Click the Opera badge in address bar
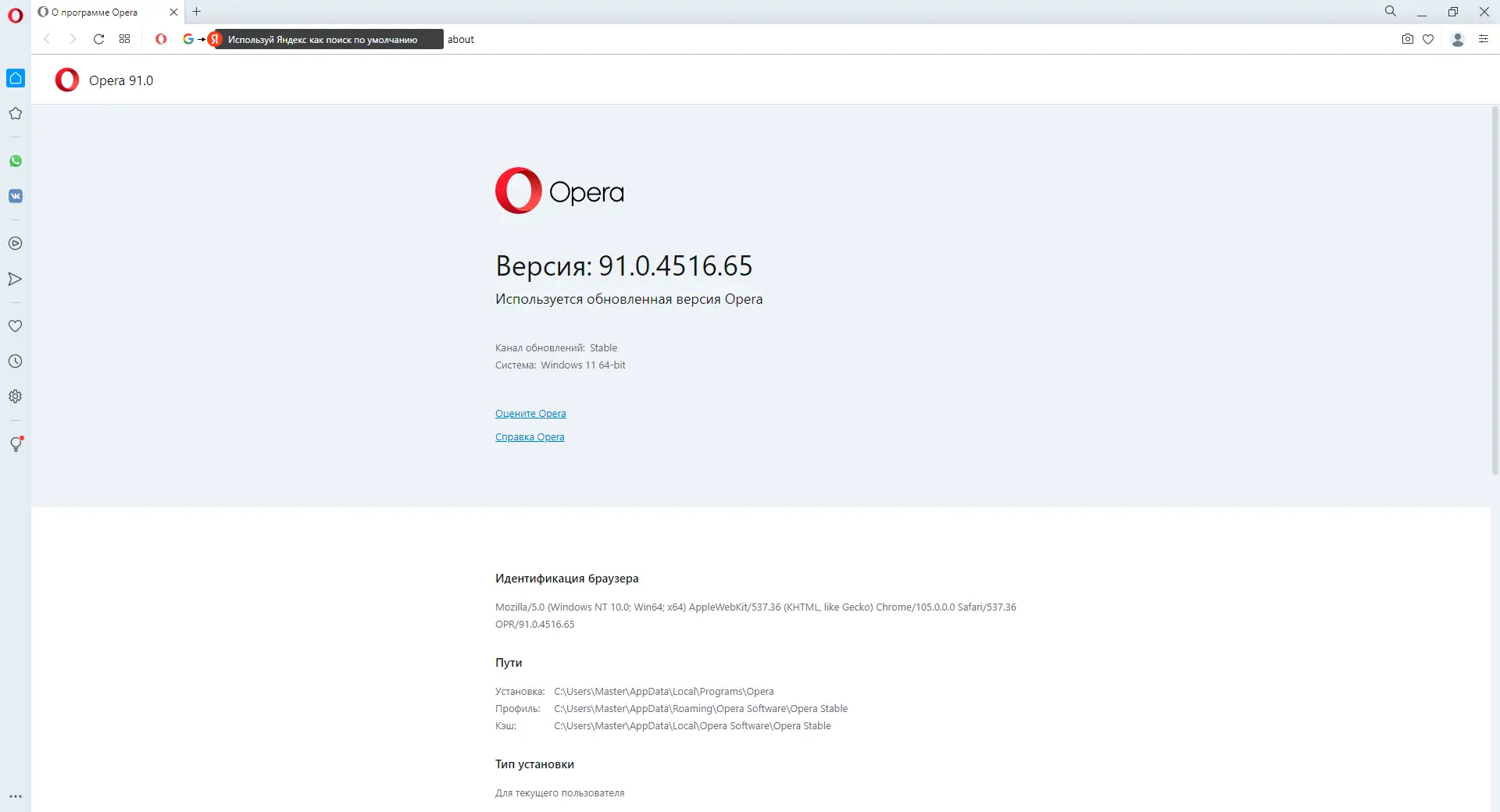Image resolution: width=1500 pixels, height=812 pixels. [x=161, y=39]
